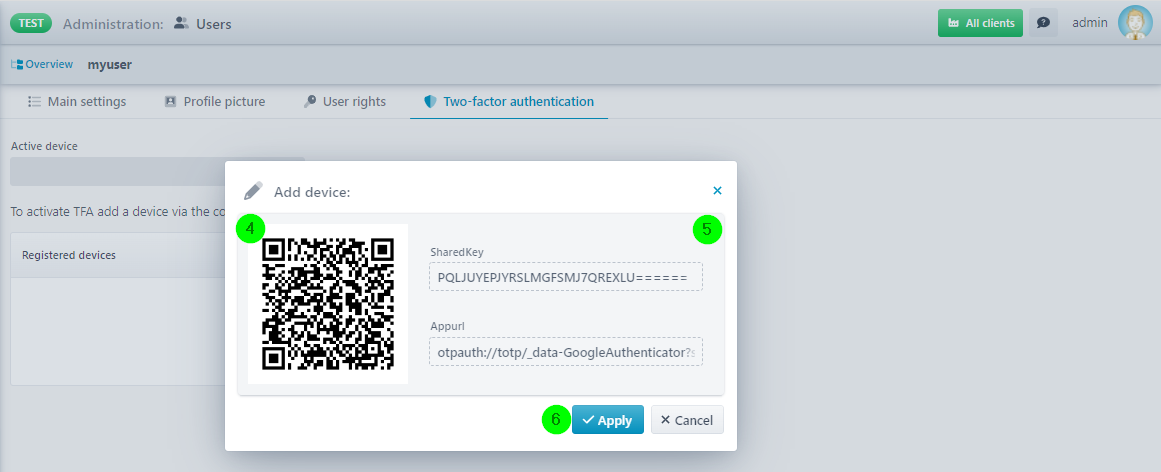Image resolution: width=1161 pixels, height=472 pixels.
Task: Click the Users icon in header
Action: click(x=181, y=24)
